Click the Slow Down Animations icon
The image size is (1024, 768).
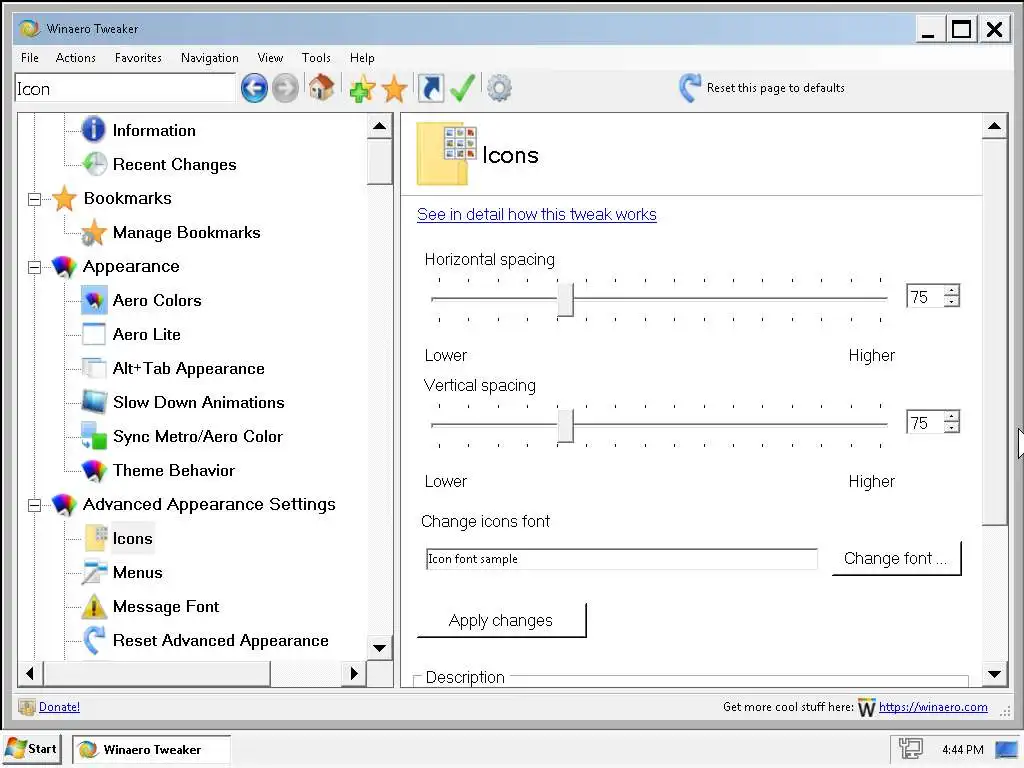94,402
